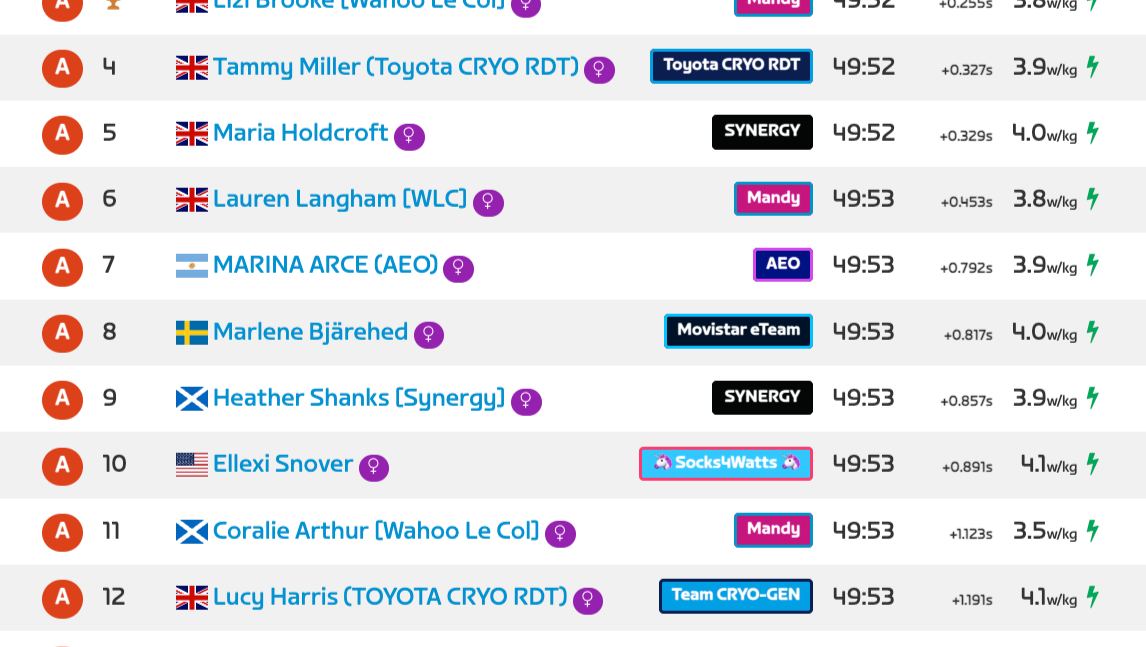Image resolution: width=1146 pixels, height=647 pixels.
Task: Click the Argentina flag next to MARINA ARCE
Action: (x=191, y=265)
